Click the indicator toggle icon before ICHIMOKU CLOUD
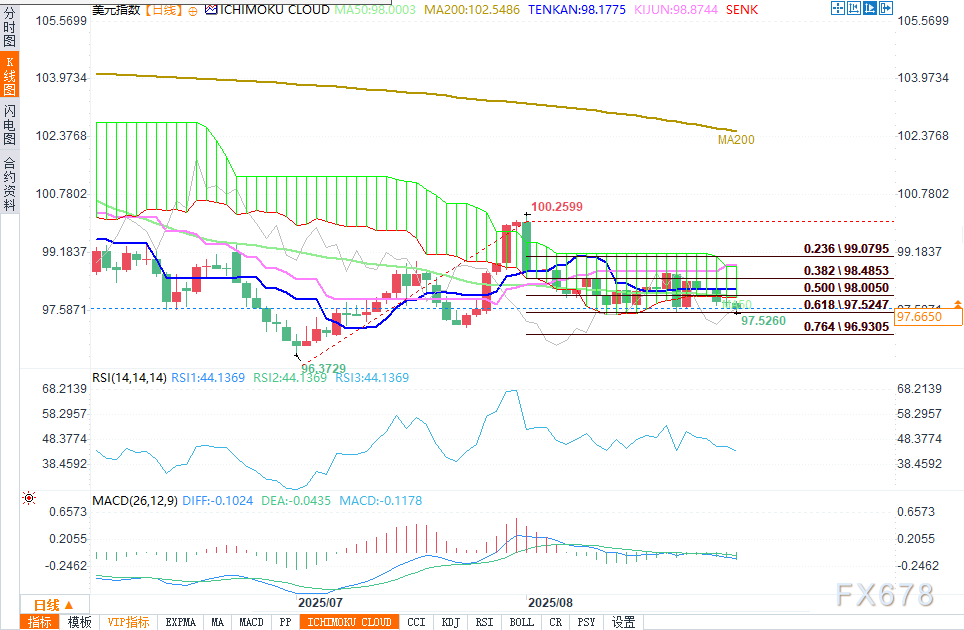The width and height of the screenshot is (964, 630). coord(209,8)
